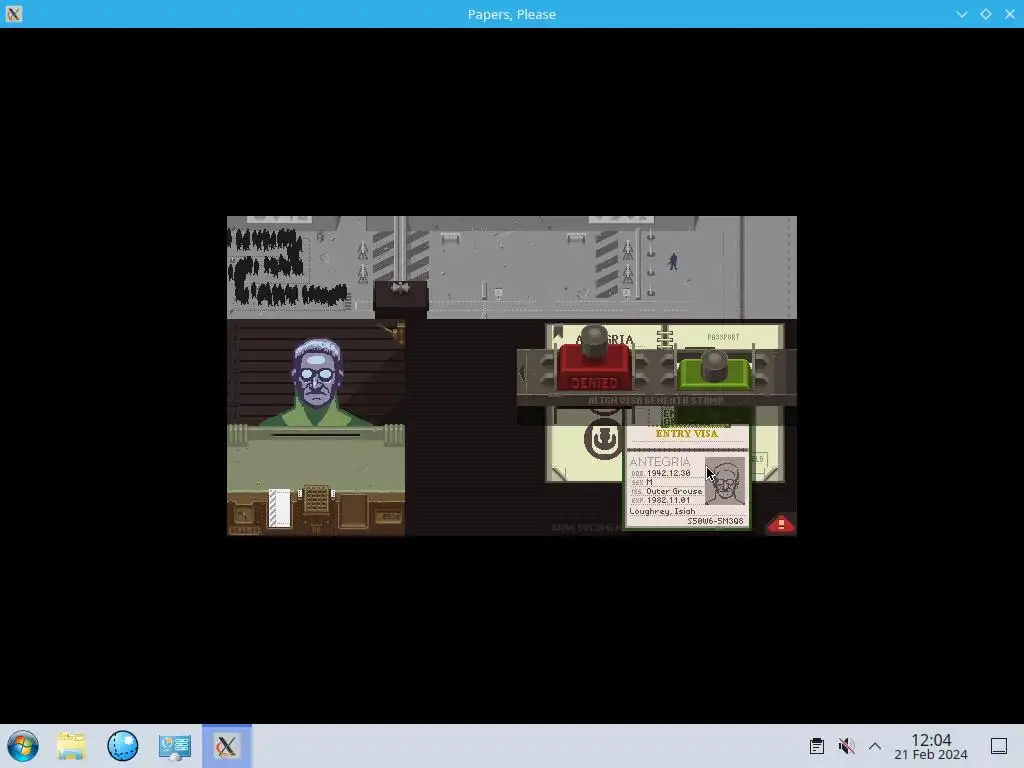Click the ENTRY VISA heading

pyautogui.click(x=686, y=434)
